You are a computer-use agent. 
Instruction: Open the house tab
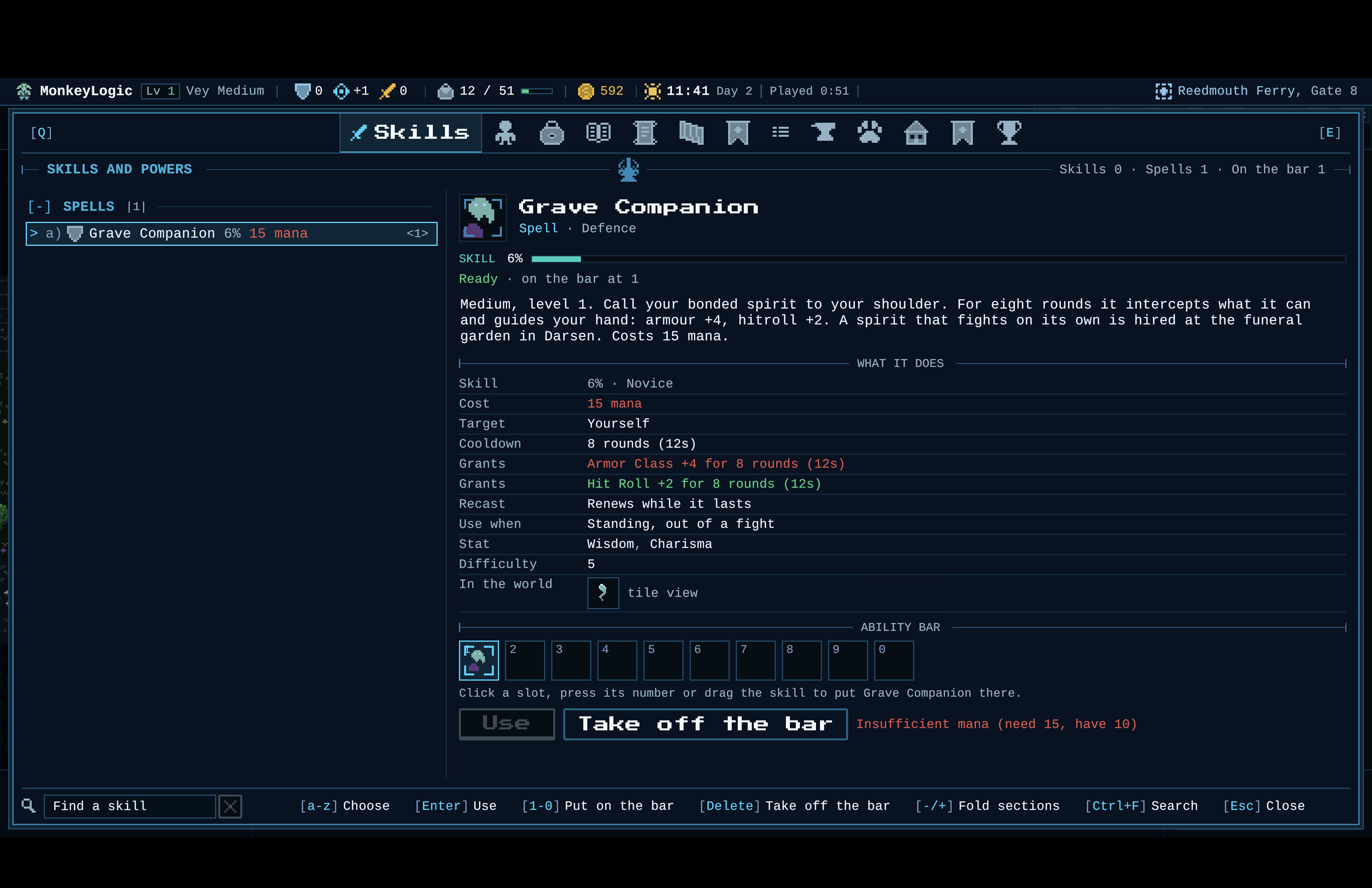[916, 132]
